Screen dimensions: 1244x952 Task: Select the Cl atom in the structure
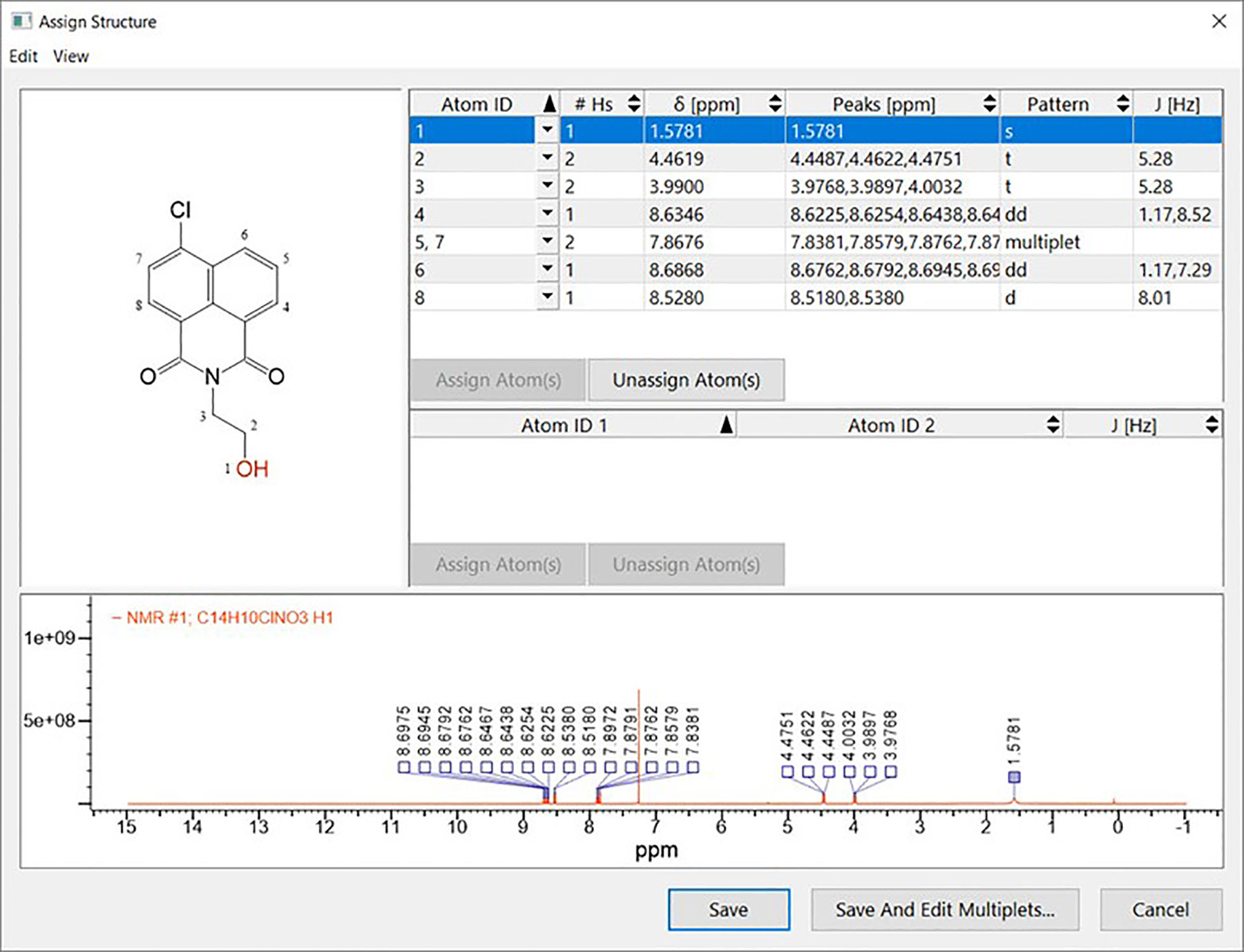click(180, 209)
